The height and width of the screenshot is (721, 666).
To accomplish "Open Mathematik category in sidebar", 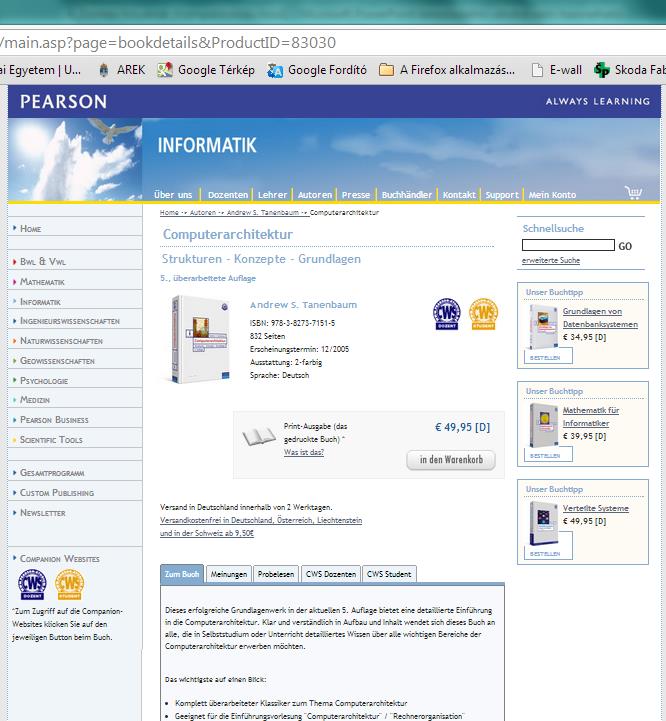I will [42, 282].
